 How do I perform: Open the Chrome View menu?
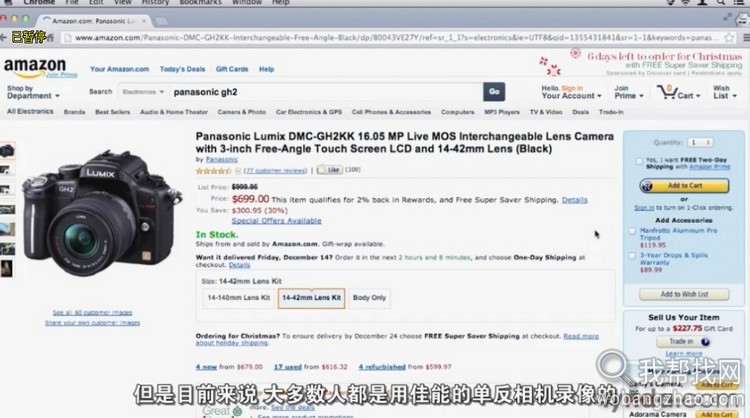[x=122, y=2]
